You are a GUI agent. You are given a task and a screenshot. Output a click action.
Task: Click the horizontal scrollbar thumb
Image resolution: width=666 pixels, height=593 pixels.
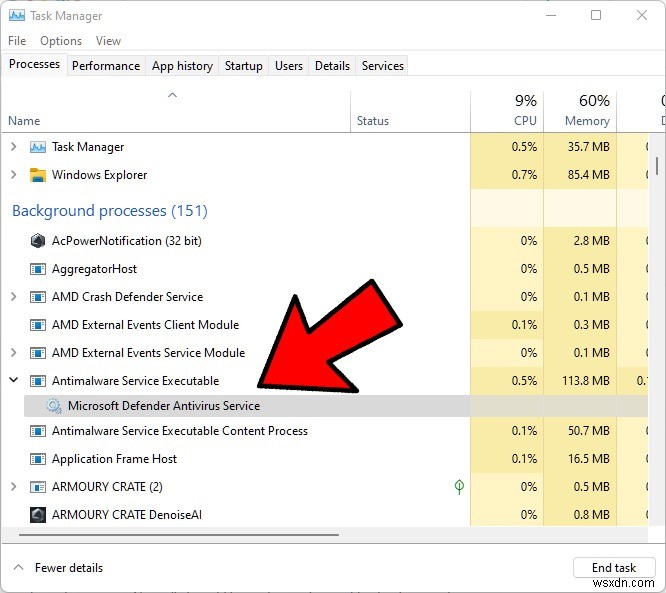pyautogui.click(x=179, y=535)
